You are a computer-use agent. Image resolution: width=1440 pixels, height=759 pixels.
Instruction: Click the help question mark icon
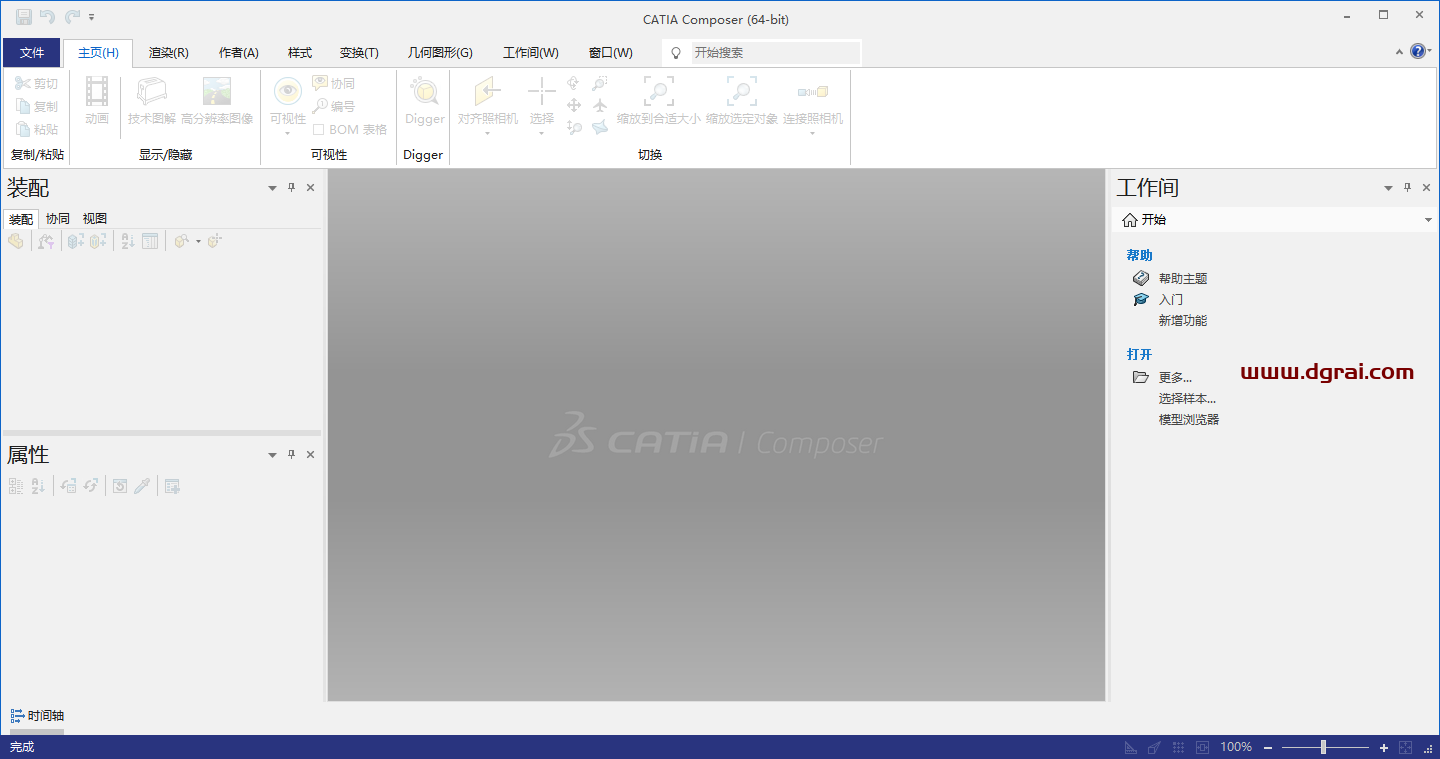coord(1418,51)
